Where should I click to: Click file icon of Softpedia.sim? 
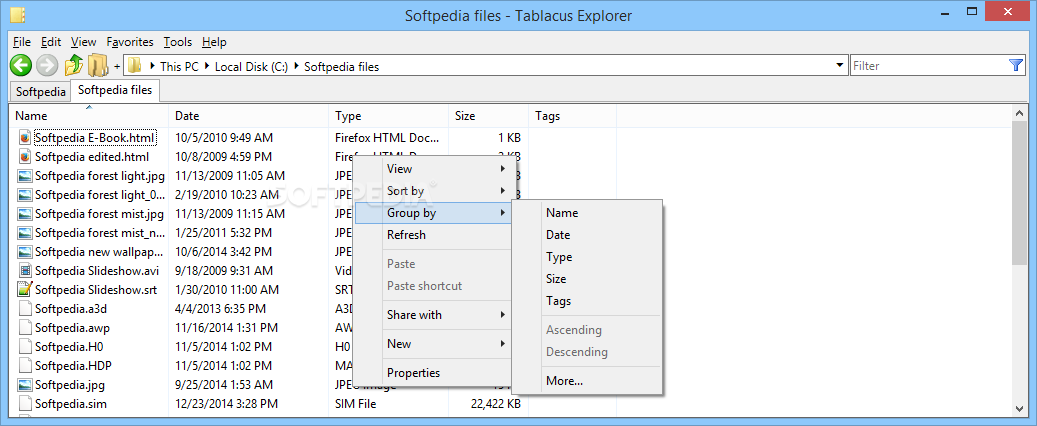25,404
